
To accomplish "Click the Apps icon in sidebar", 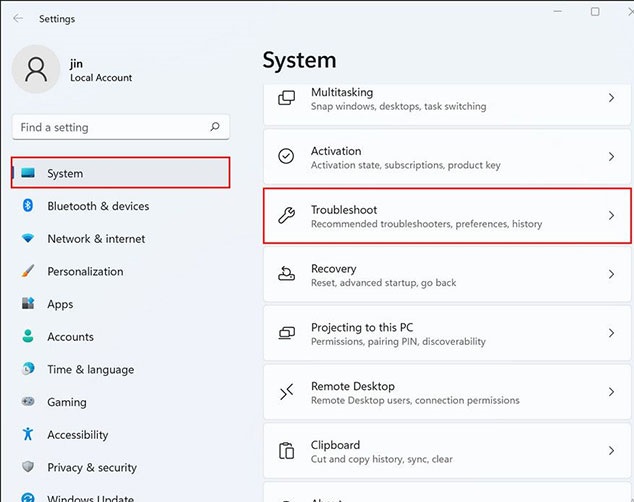I will pyautogui.click(x=28, y=303).
